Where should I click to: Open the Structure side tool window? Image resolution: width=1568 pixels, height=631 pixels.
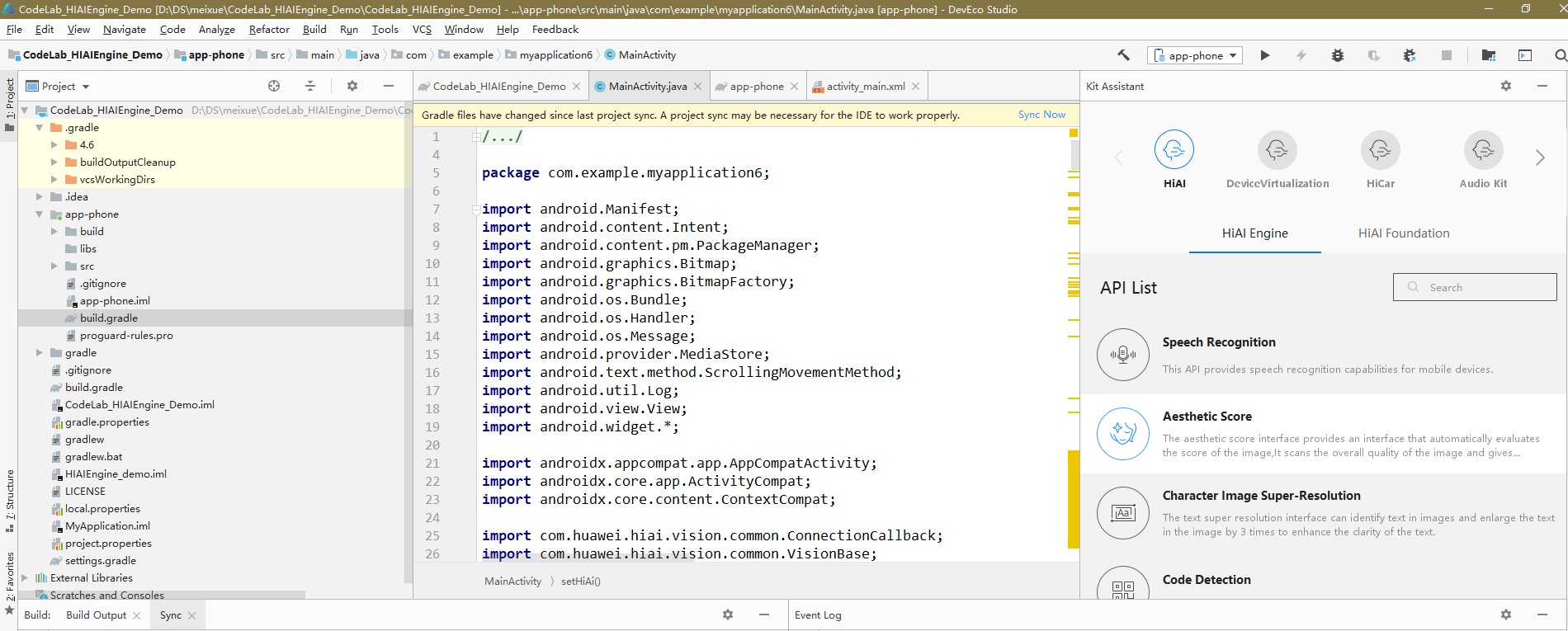[x=10, y=502]
